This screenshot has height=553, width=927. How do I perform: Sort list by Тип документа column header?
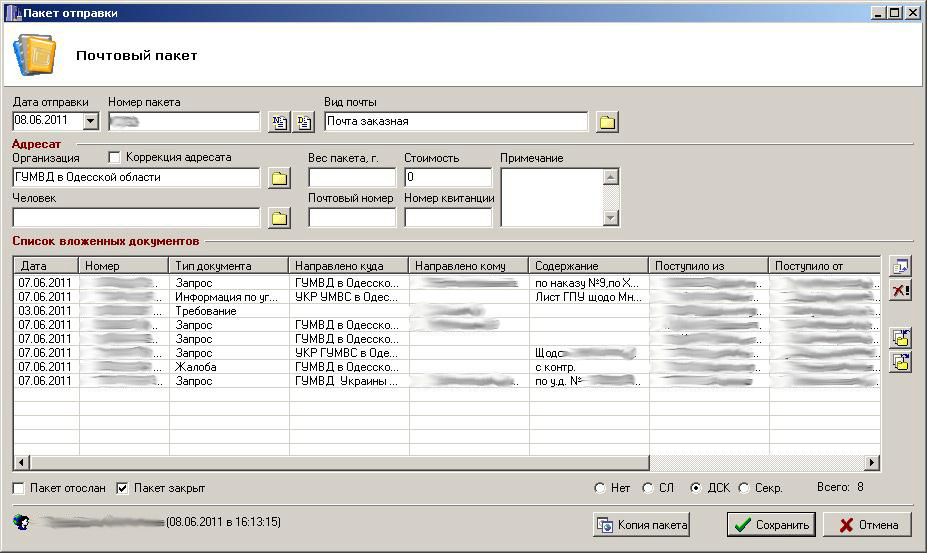229,266
